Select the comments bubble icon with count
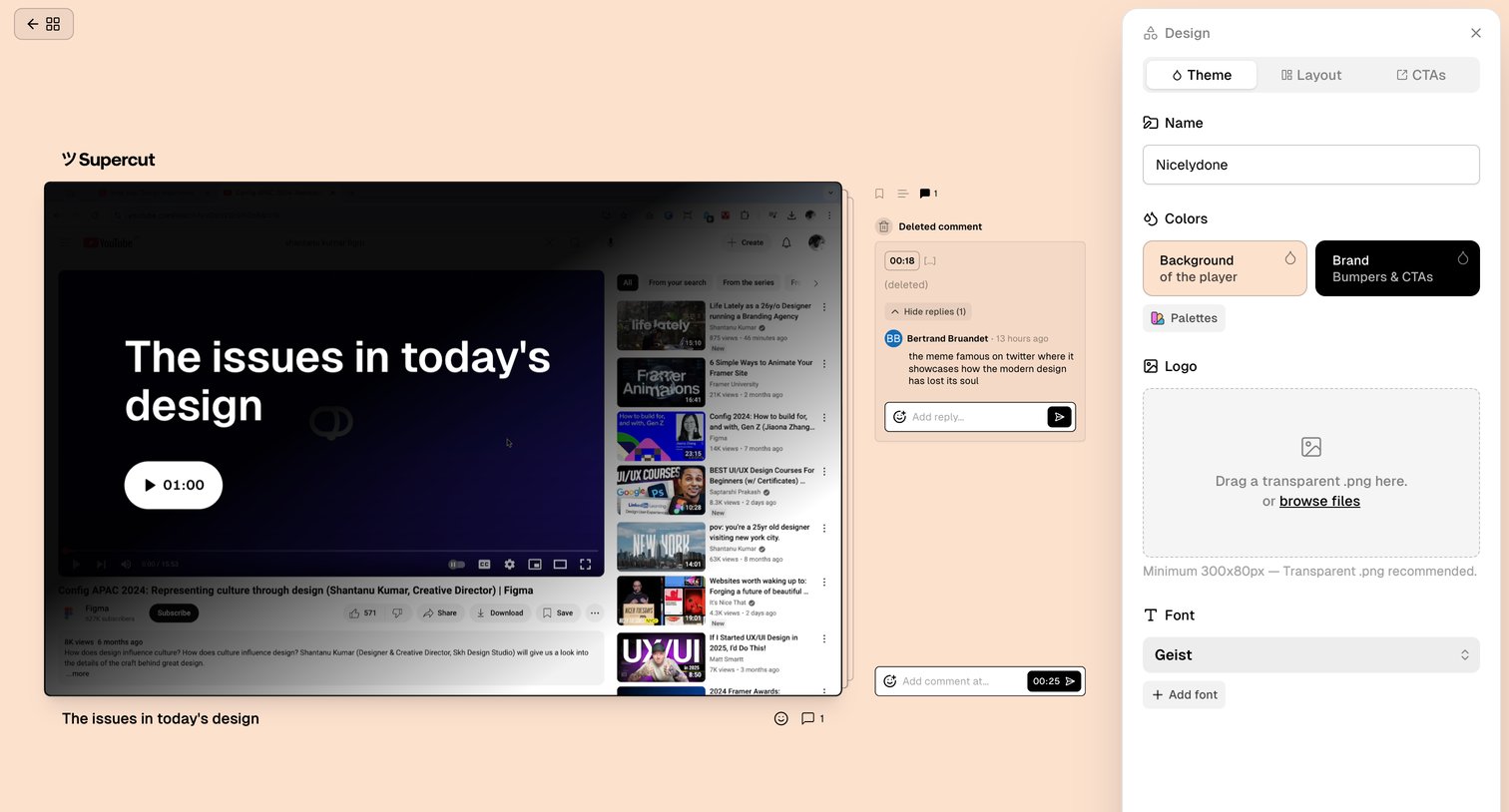Viewport: 1509px width, 812px height. coord(928,194)
